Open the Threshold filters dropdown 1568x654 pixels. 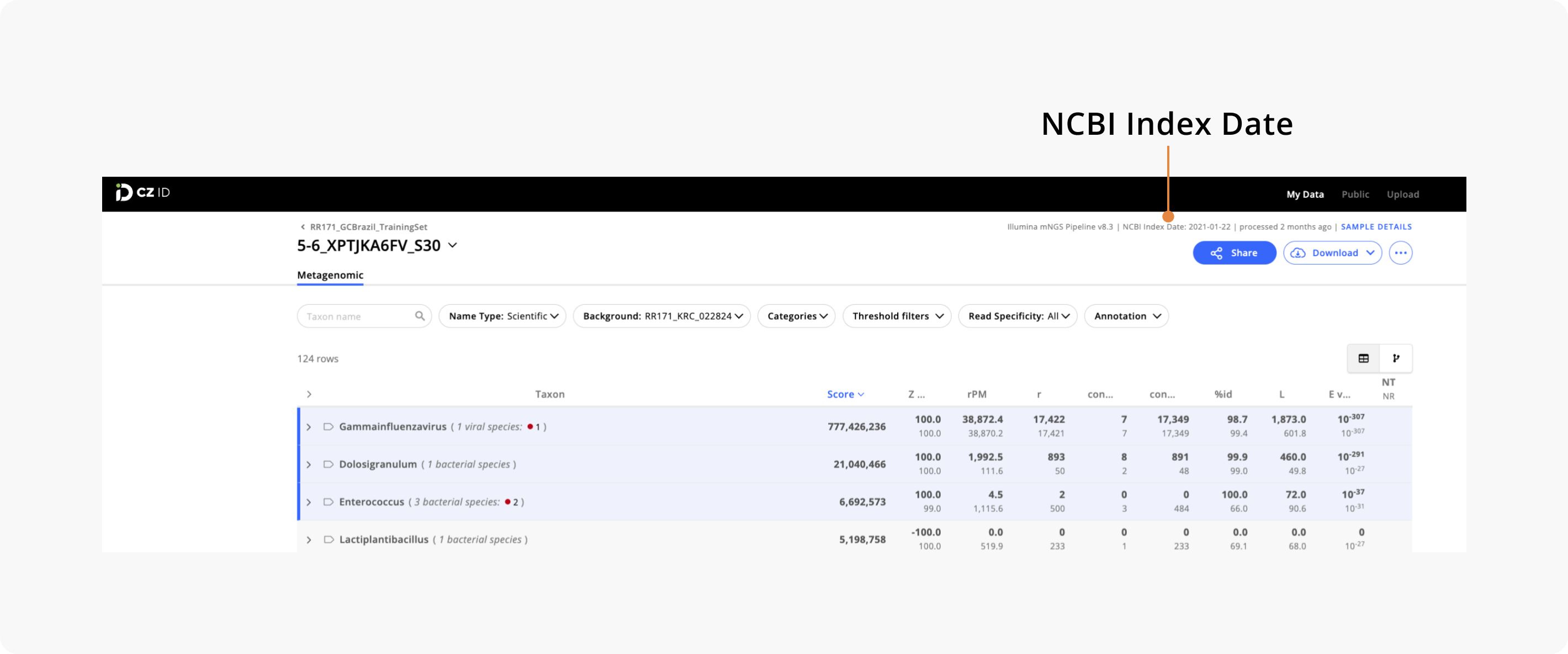tap(897, 316)
